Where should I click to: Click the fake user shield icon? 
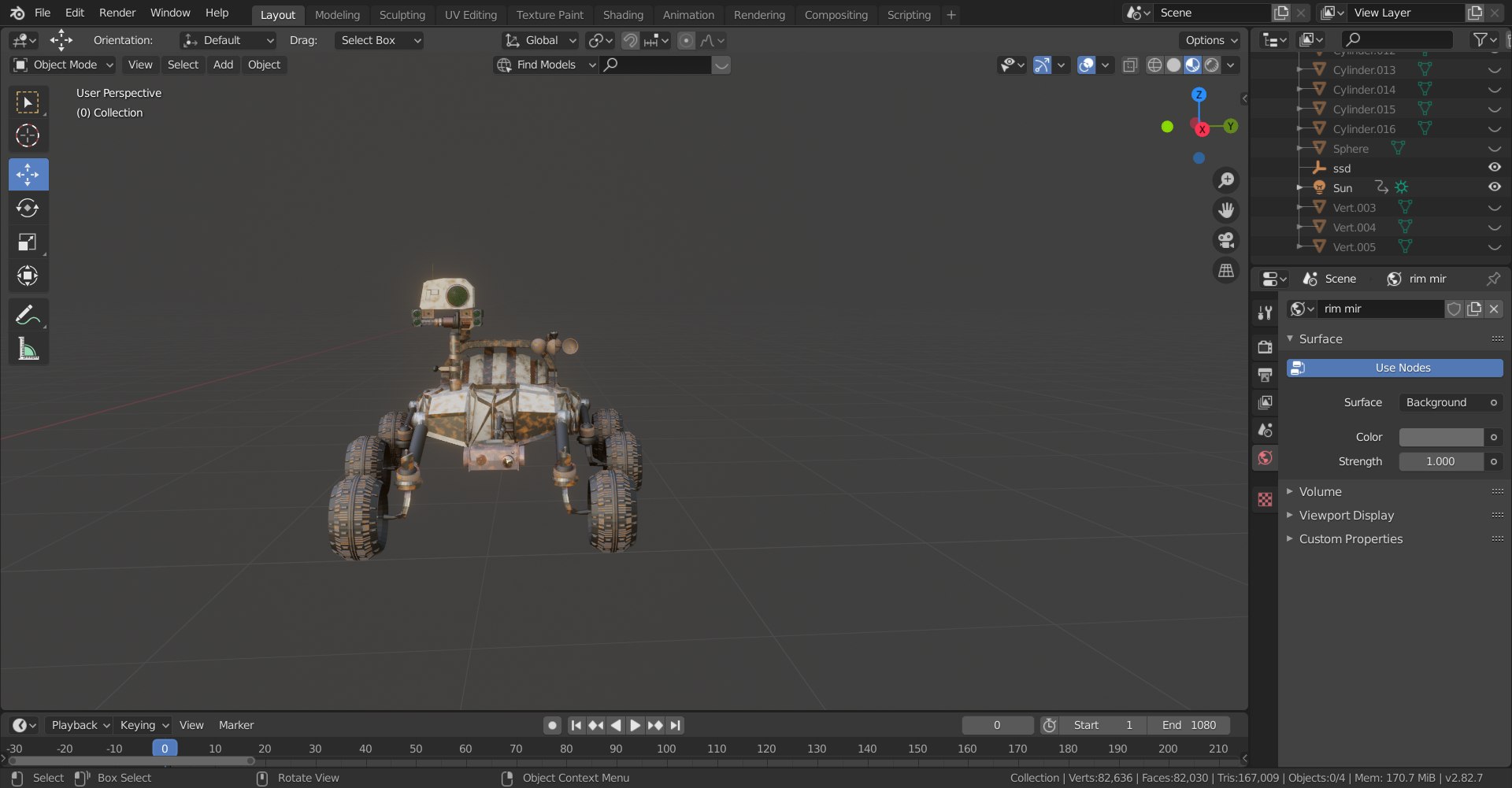1454,309
